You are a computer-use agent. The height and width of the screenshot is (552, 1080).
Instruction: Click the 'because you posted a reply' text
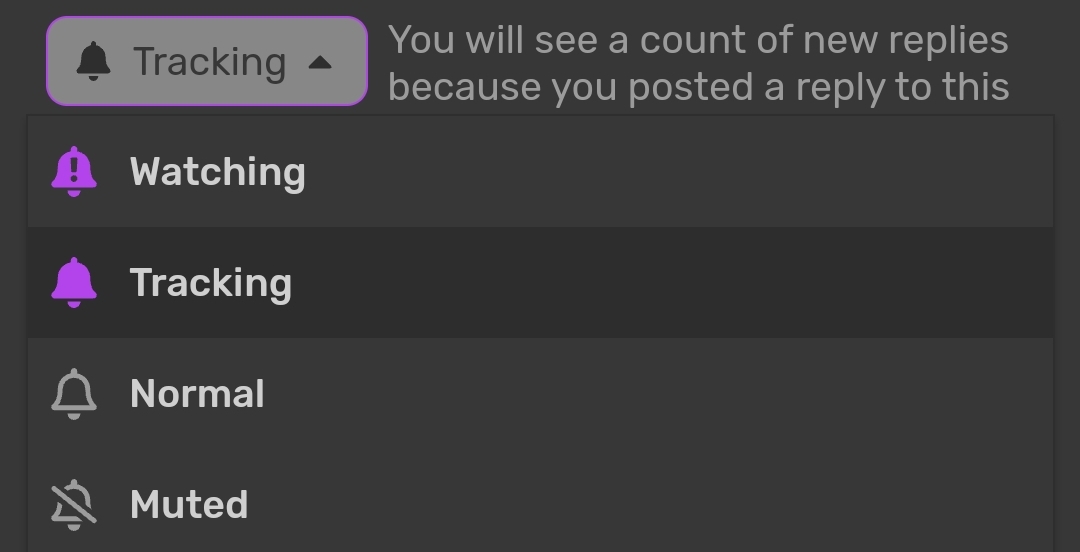(x=698, y=88)
